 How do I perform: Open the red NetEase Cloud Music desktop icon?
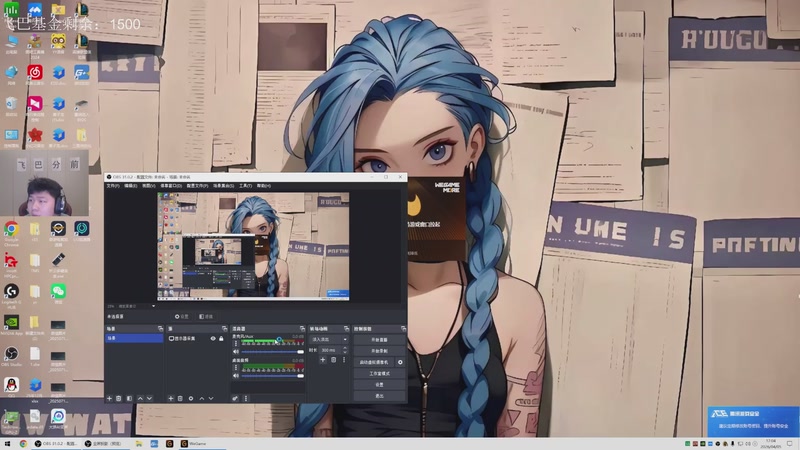point(35,75)
